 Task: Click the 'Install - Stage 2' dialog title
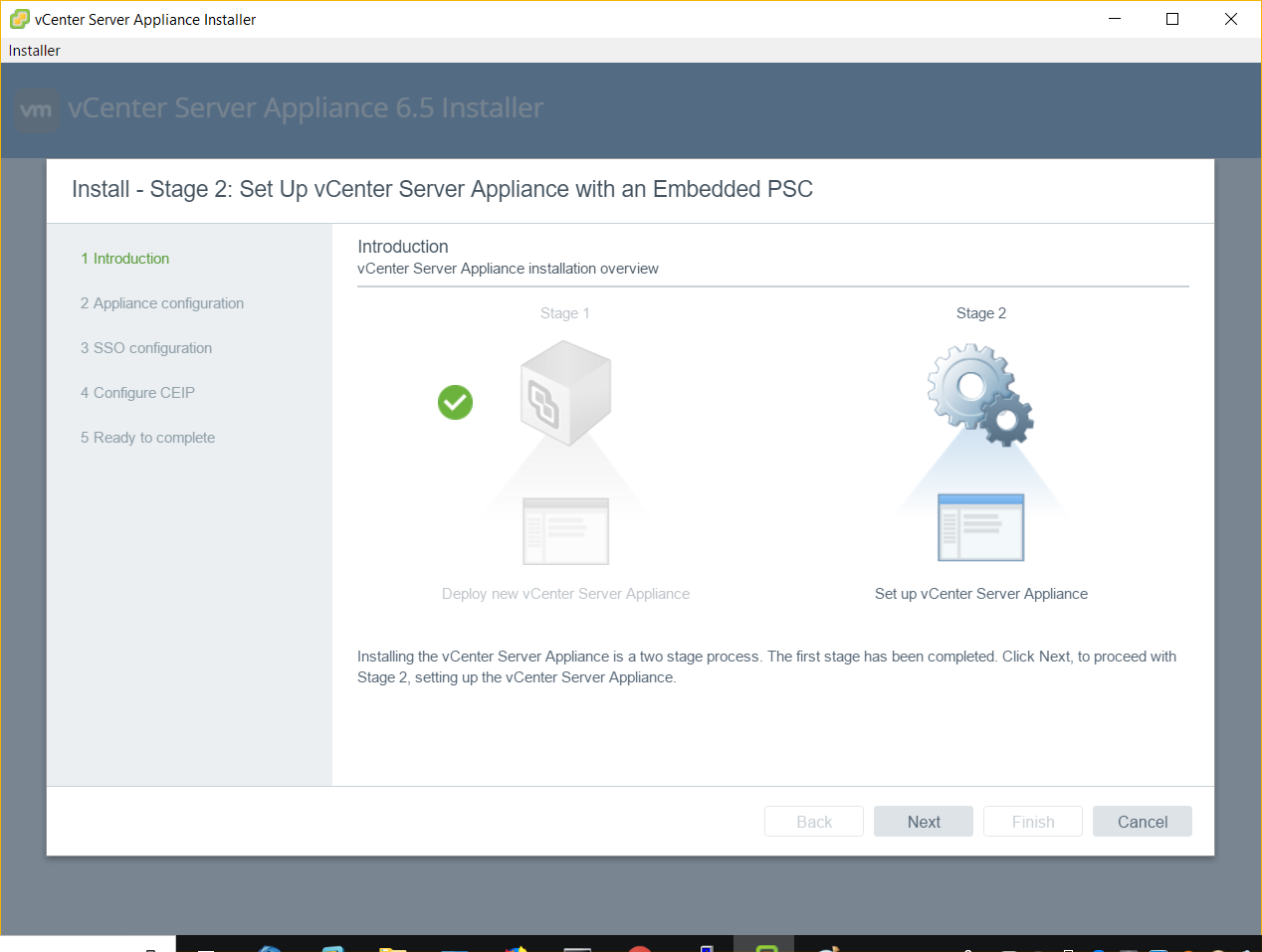point(442,189)
